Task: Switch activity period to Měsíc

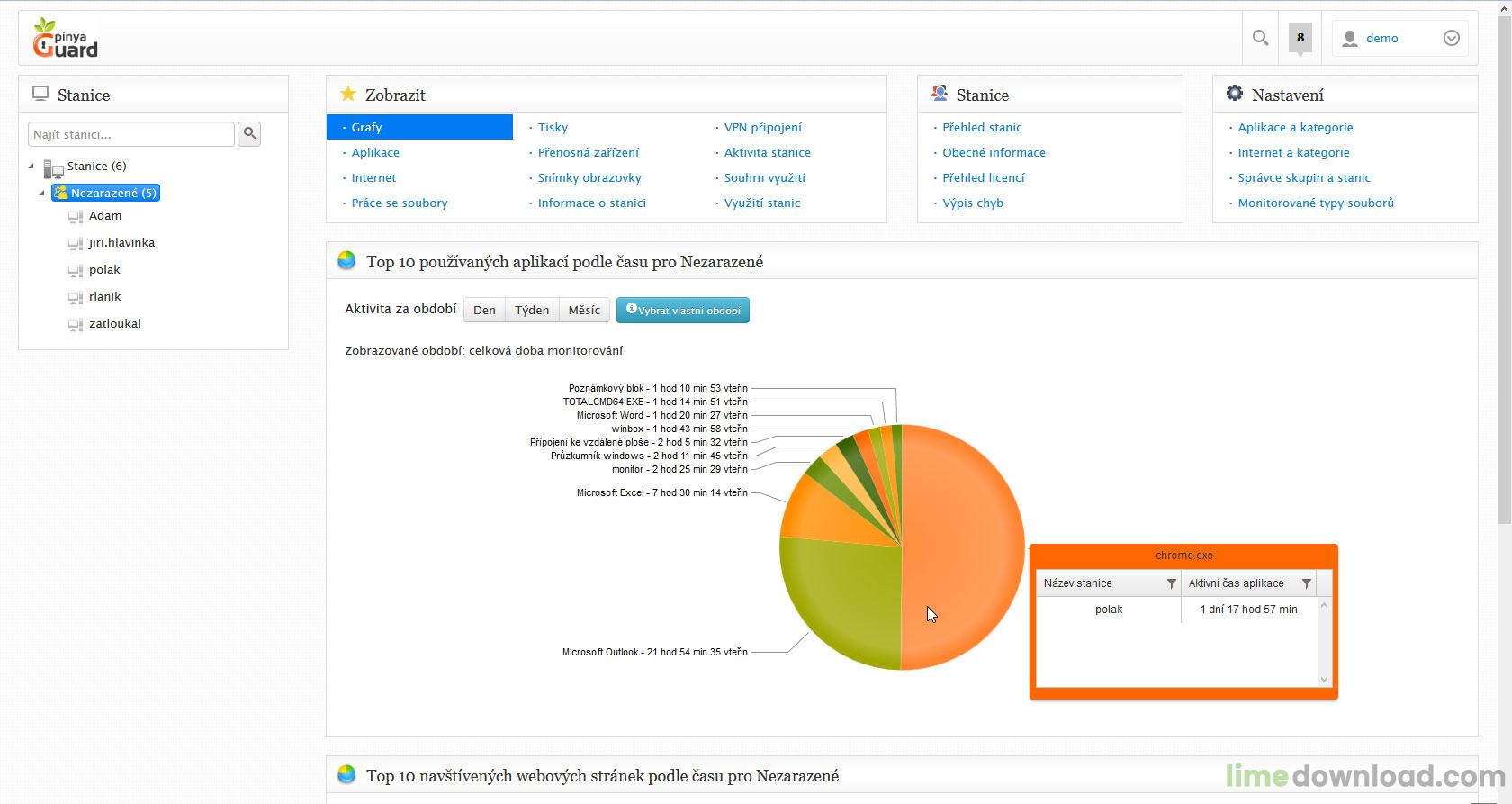Action: tap(584, 310)
